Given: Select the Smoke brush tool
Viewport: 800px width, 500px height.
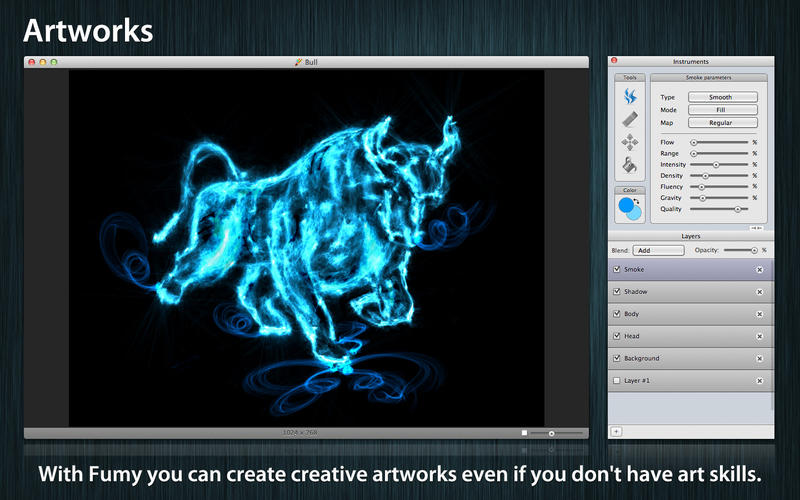Looking at the screenshot, I should pos(629,96).
